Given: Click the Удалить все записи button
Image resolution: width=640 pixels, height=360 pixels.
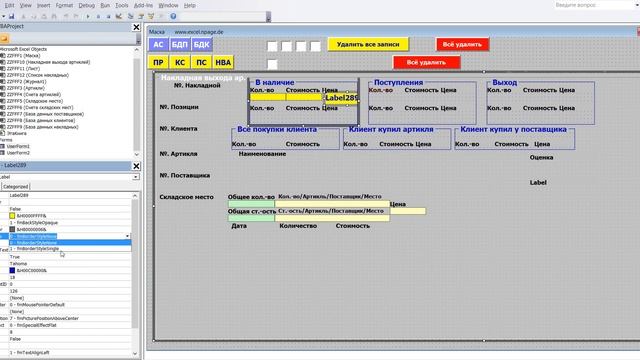Looking at the screenshot, I should coord(368,44).
